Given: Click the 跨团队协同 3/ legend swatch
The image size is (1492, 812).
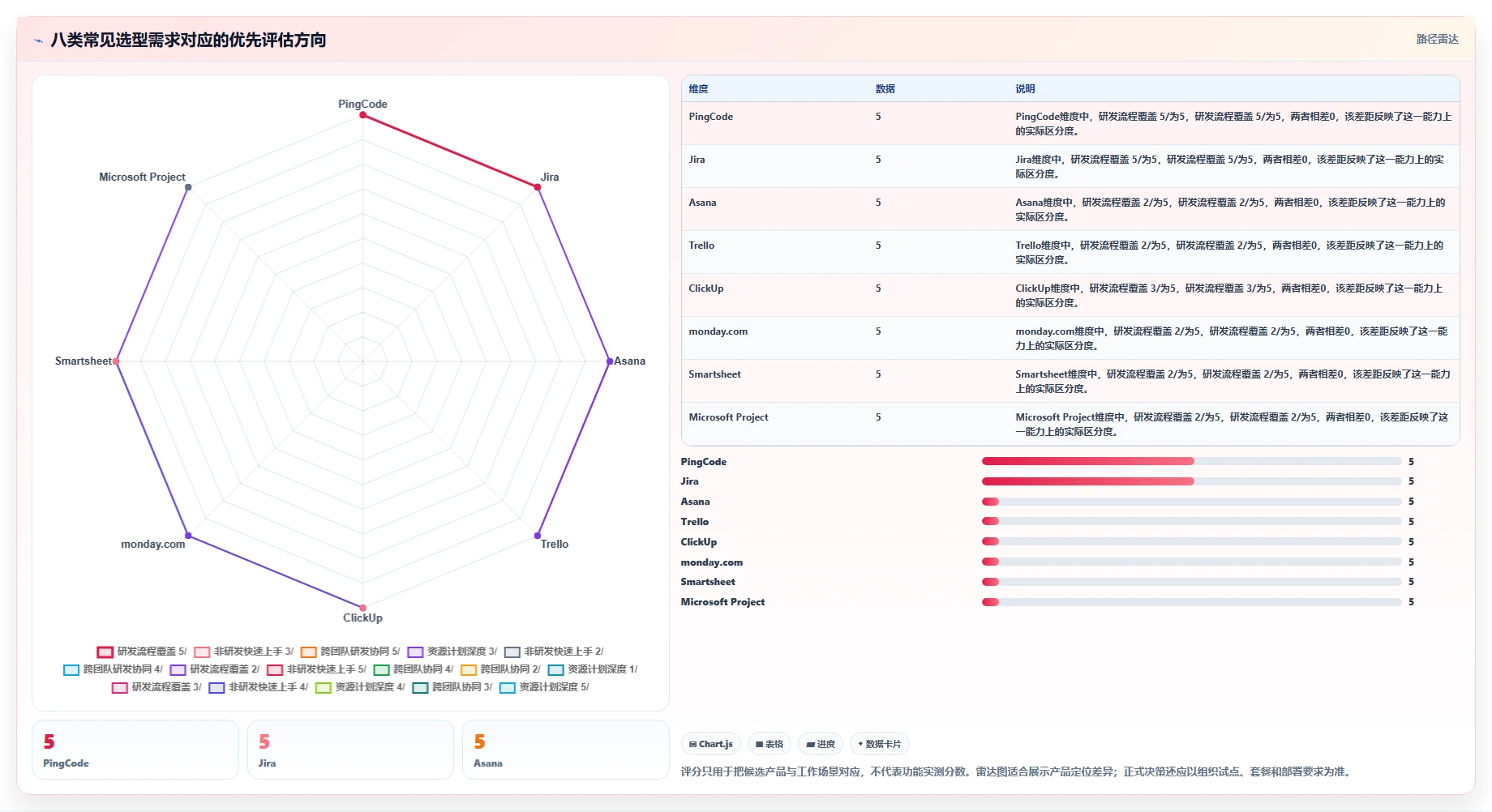Looking at the screenshot, I should [x=420, y=687].
